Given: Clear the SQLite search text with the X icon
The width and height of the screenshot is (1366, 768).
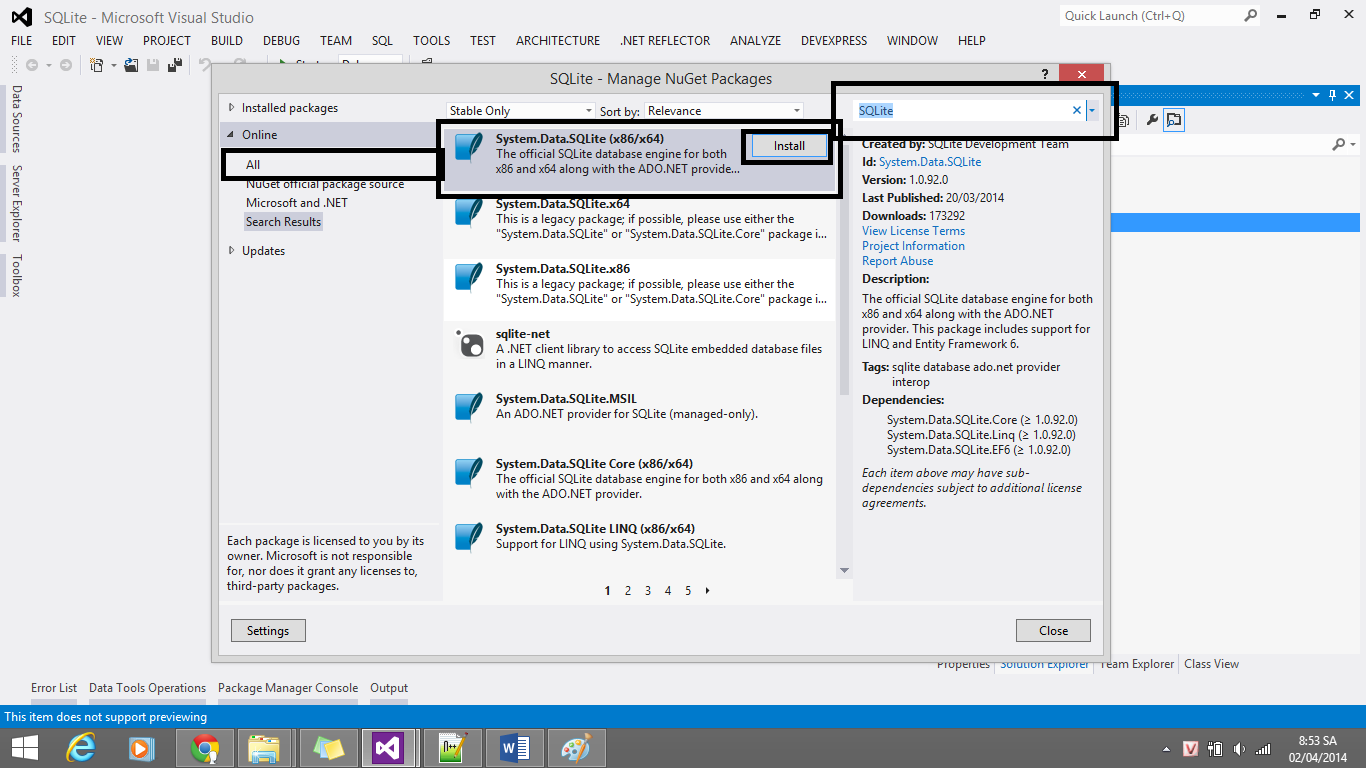Looking at the screenshot, I should (1077, 110).
